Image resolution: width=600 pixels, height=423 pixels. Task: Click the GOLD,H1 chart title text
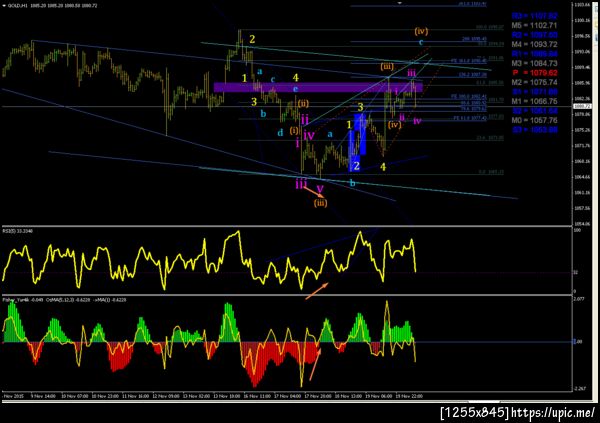click(x=17, y=6)
